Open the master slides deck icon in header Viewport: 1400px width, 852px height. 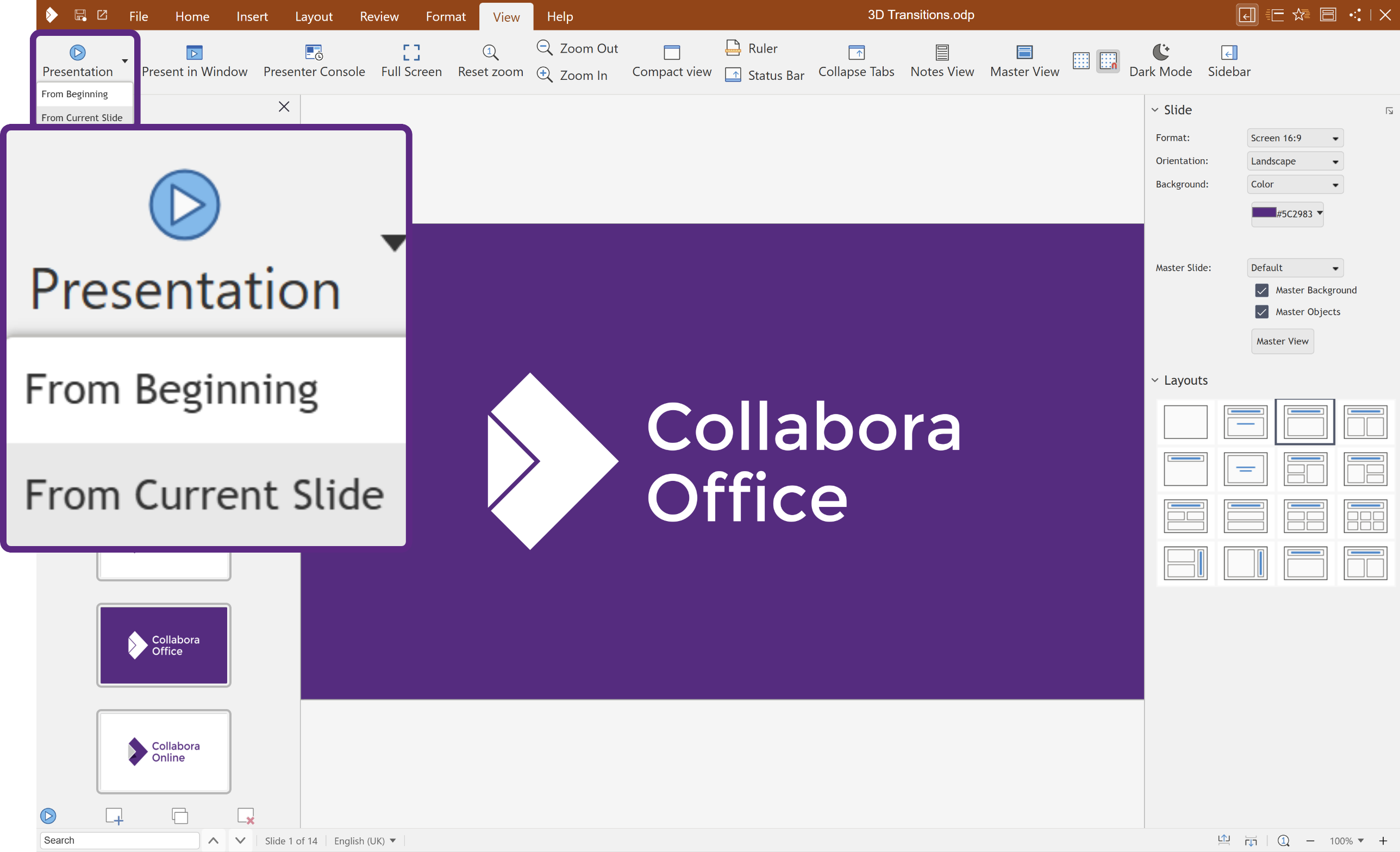[x=1328, y=15]
